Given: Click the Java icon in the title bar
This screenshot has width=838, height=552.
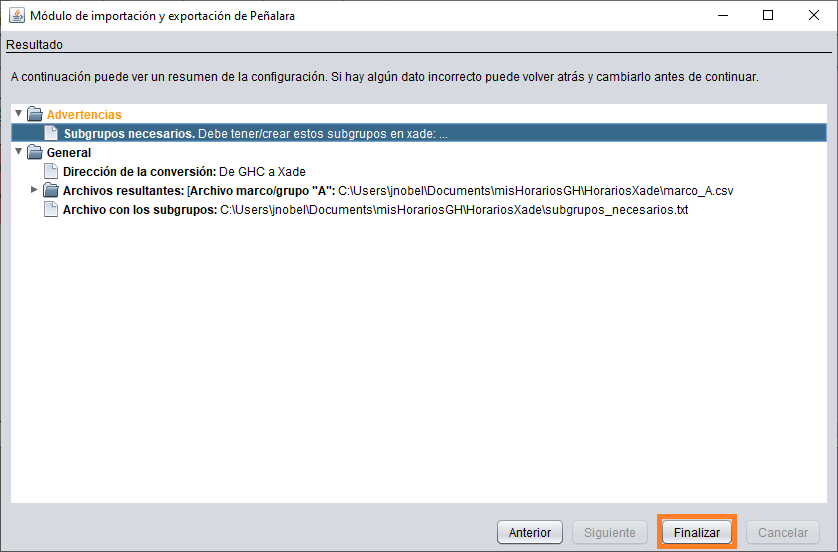Looking at the screenshot, I should click(x=17, y=16).
